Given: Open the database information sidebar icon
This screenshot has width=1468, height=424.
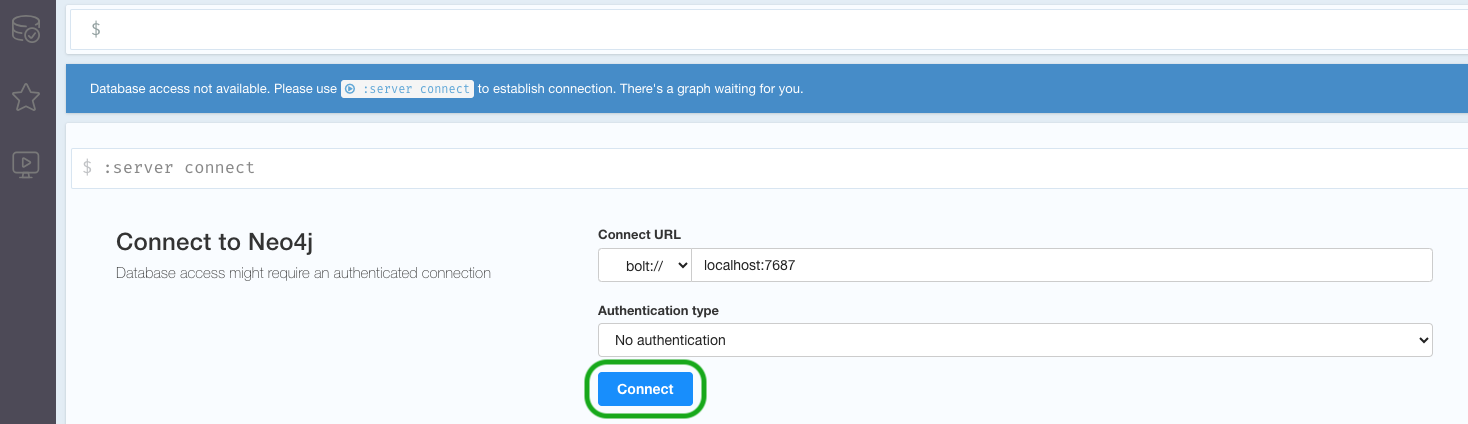Looking at the screenshot, I should pos(25,30).
